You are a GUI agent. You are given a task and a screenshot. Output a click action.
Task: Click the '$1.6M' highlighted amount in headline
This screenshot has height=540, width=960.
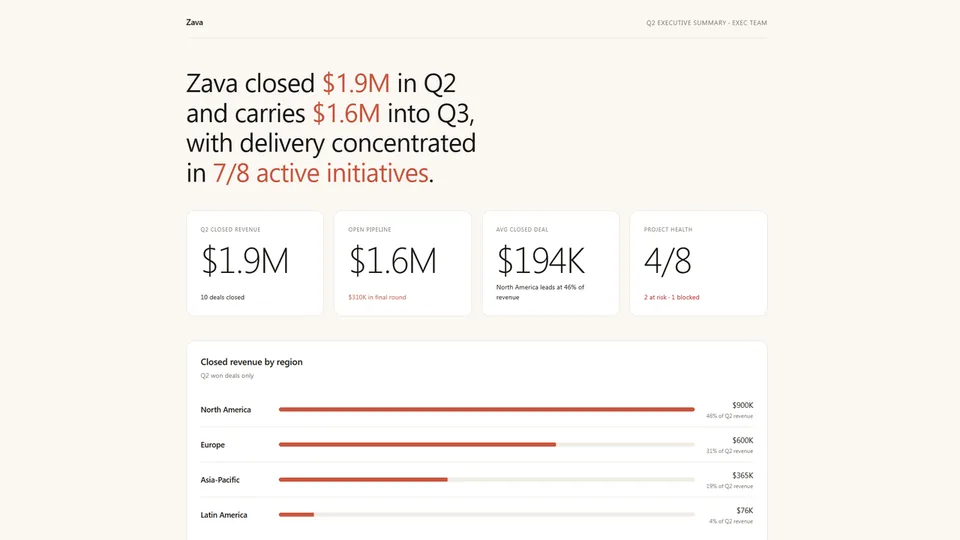(346, 113)
